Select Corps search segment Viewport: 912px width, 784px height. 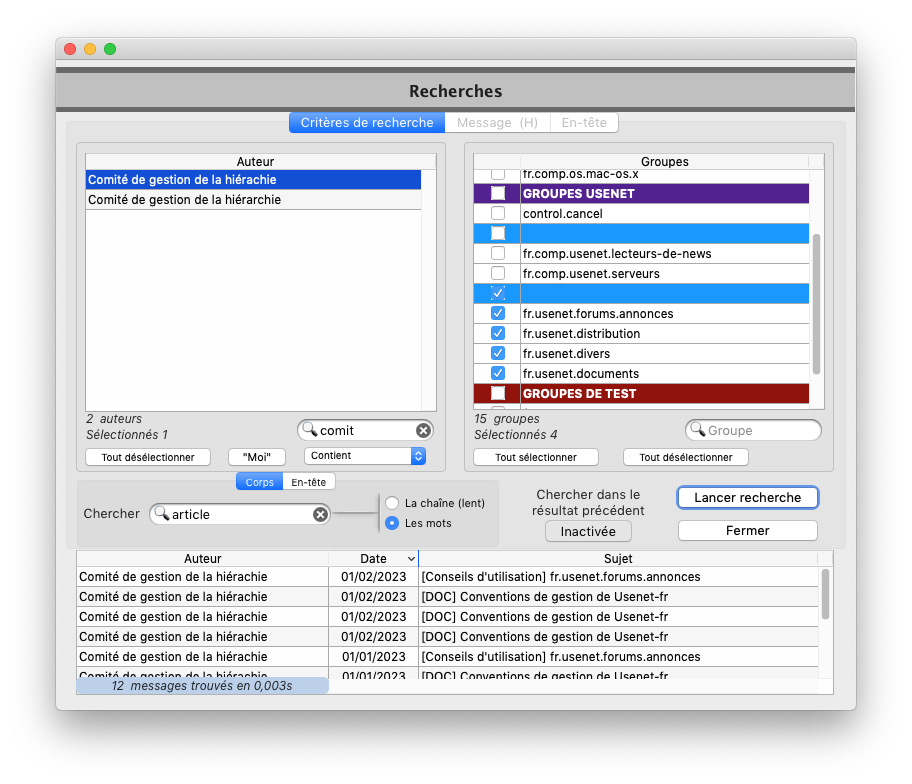(x=259, y=482)
